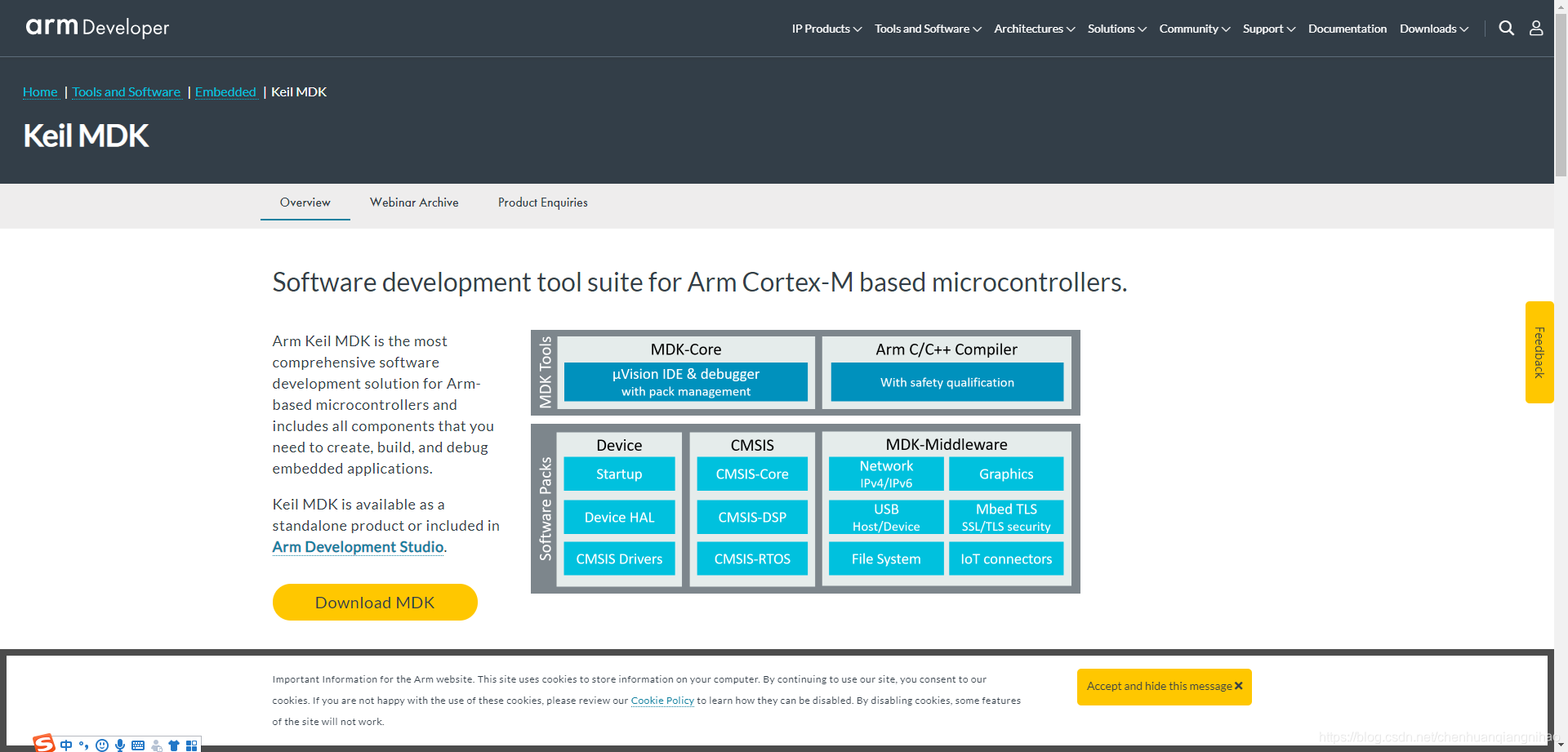Click the Keil MDK breadcrumb text
The height and width of the screenshot is (752, 1568).
[x=299, y=91]
